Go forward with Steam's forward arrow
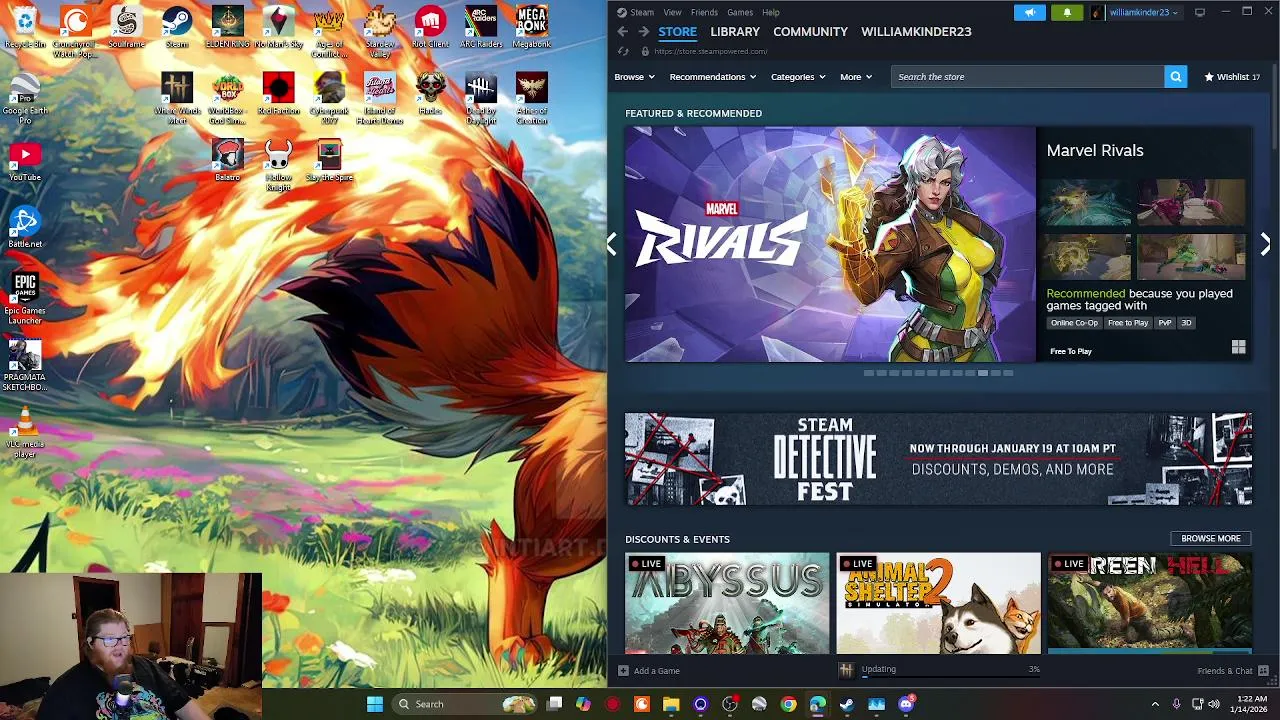Viewport: 1280px width, 720px height. [643, 32]
